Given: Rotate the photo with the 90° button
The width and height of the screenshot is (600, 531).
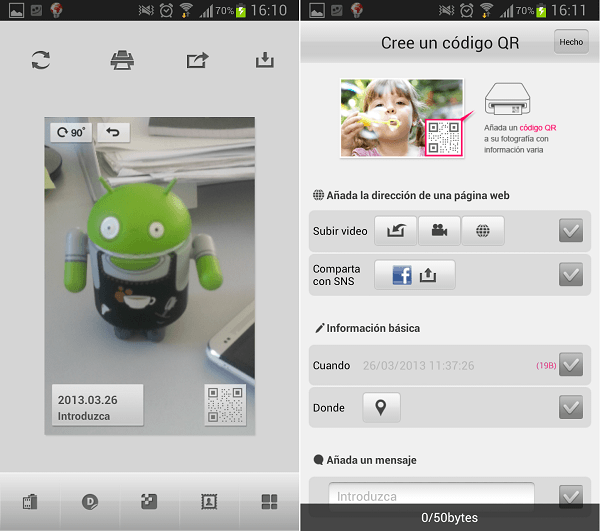Looking at the screenshot, I should point(71,132).
